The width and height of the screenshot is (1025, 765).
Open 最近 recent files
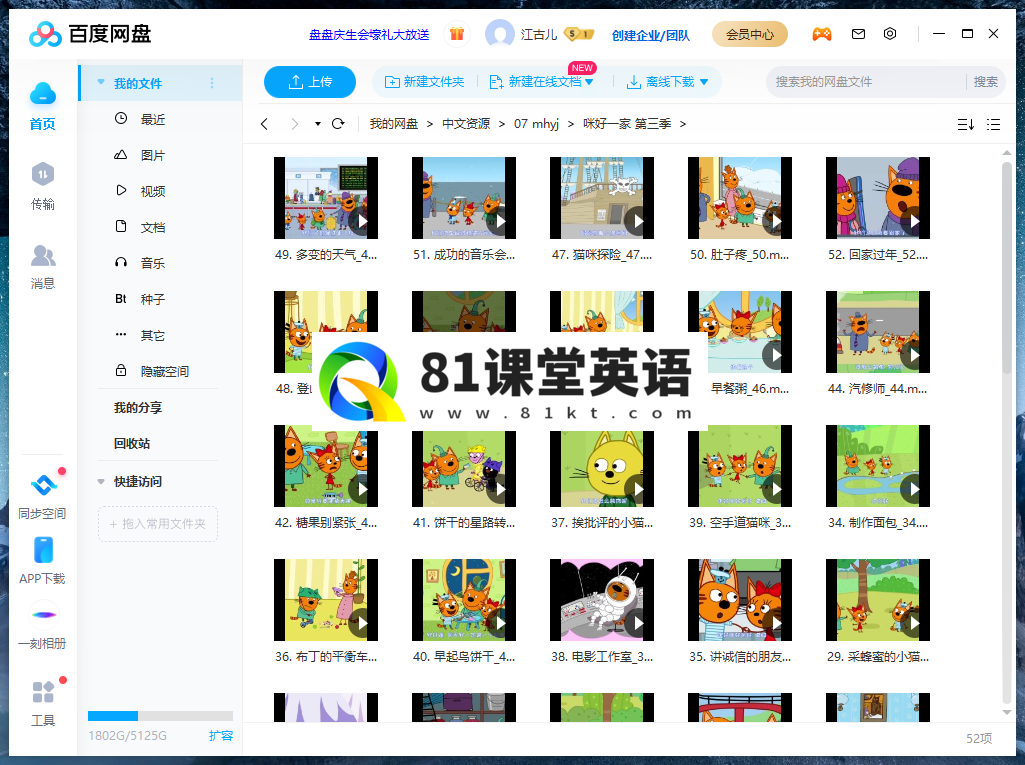(152, 119)
